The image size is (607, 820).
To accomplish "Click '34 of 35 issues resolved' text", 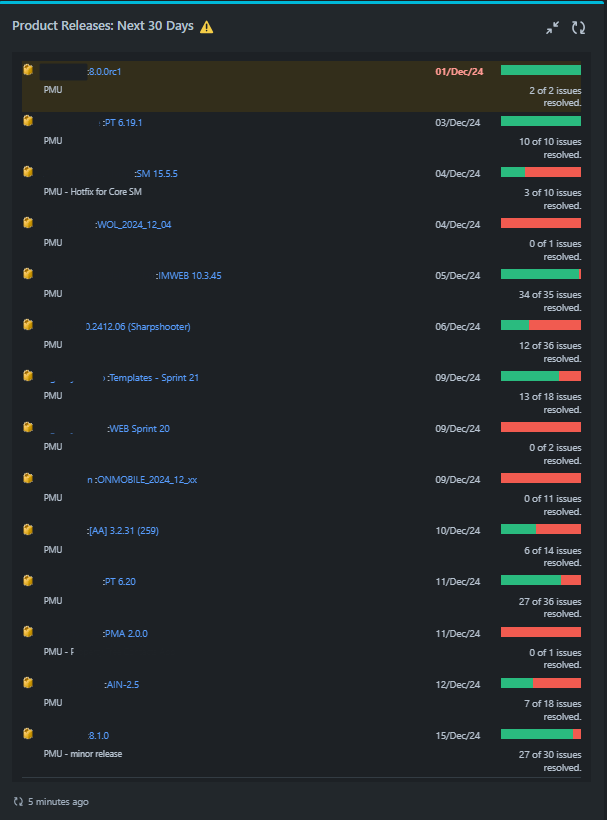I will tap(550, 301).
